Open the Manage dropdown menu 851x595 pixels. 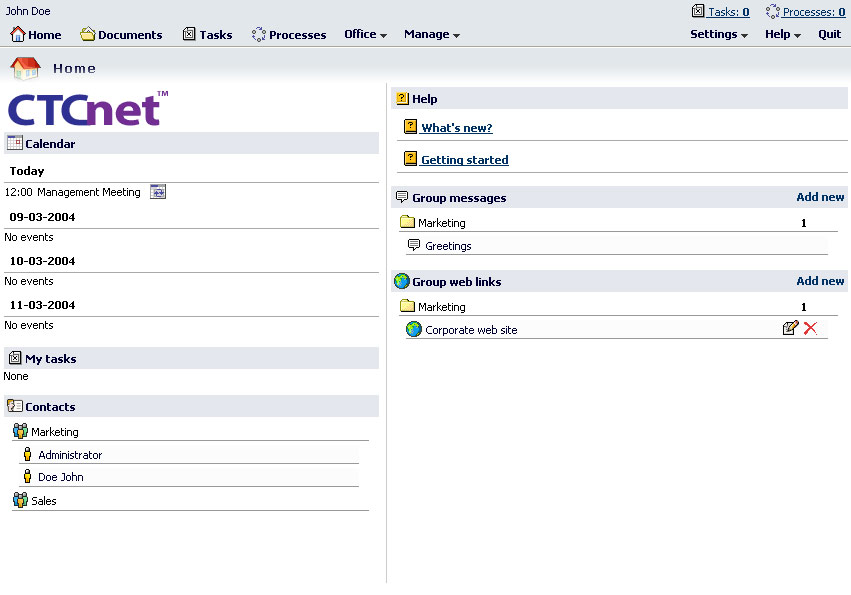click(431, 34)
